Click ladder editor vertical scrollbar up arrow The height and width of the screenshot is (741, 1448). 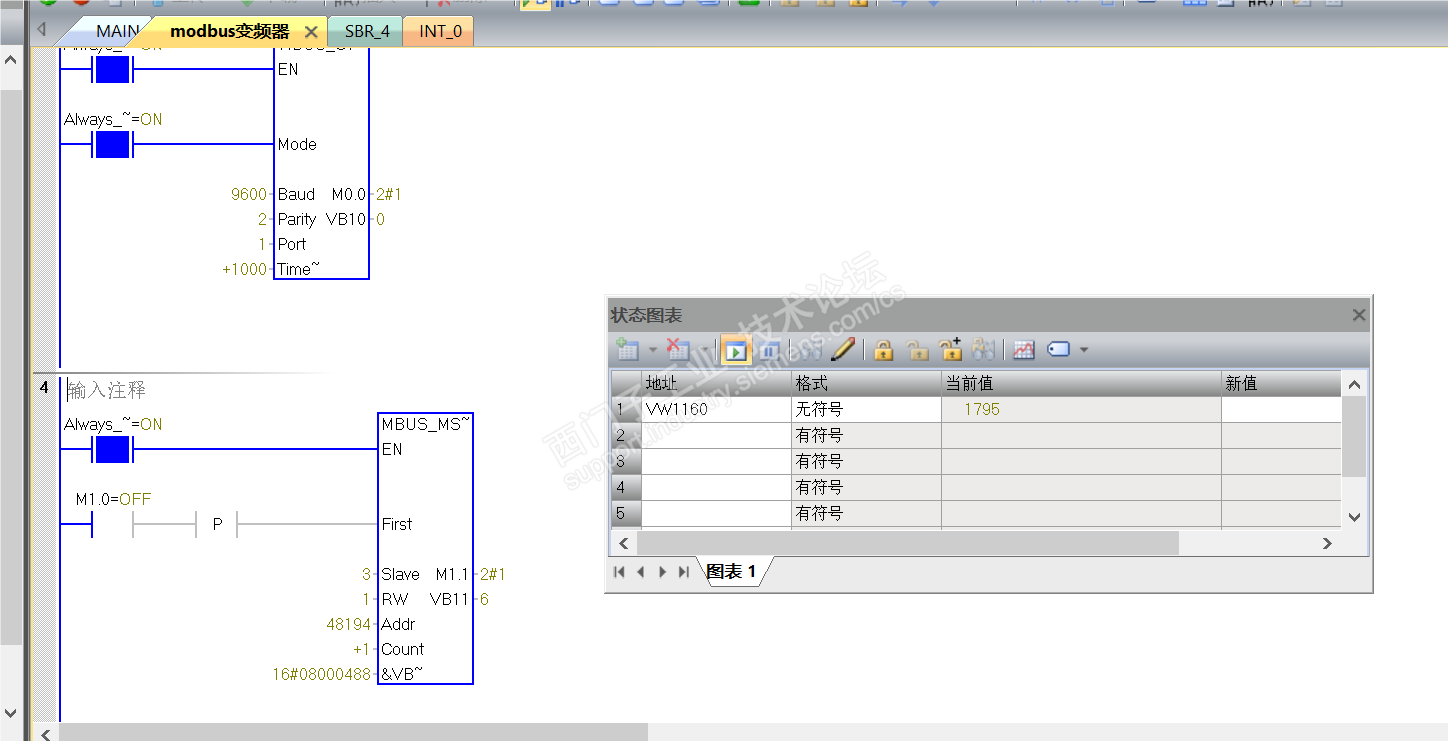click(x=11, y=60)
